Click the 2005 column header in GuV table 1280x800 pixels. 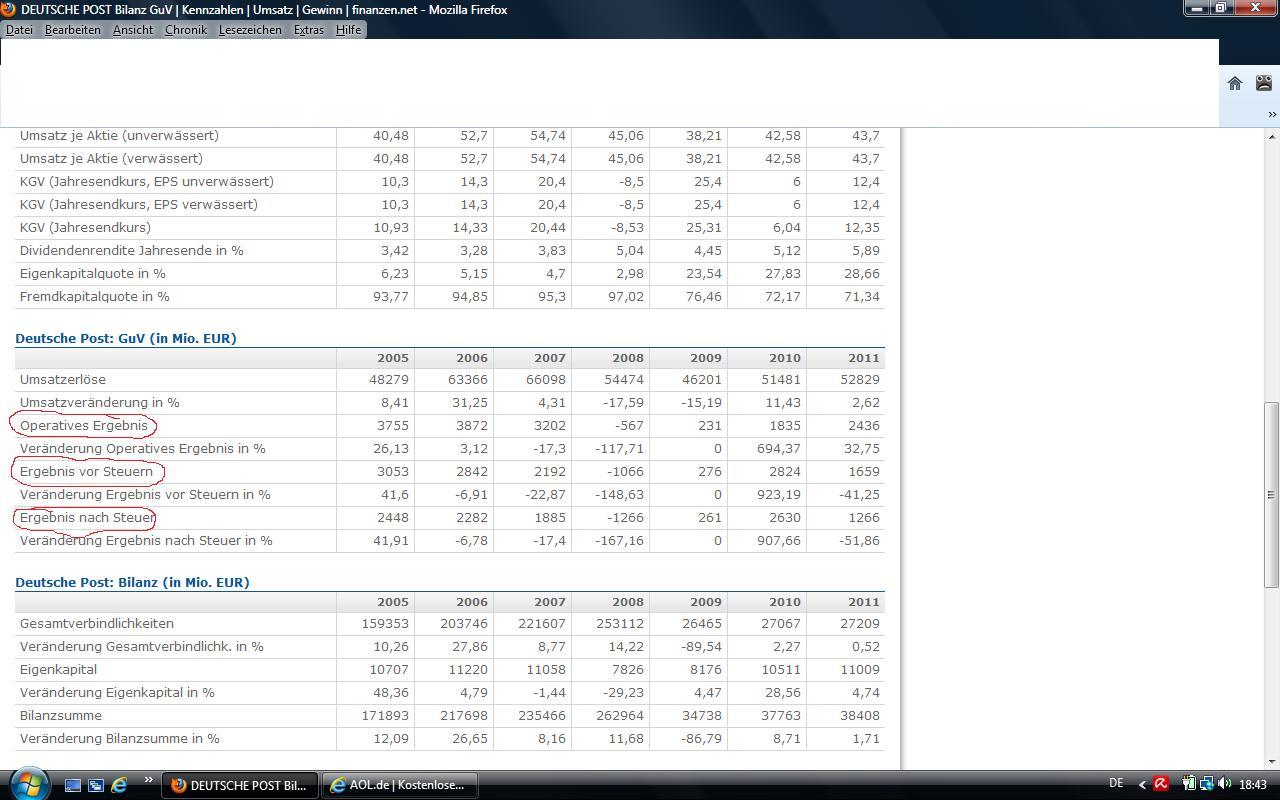(393, 357)
